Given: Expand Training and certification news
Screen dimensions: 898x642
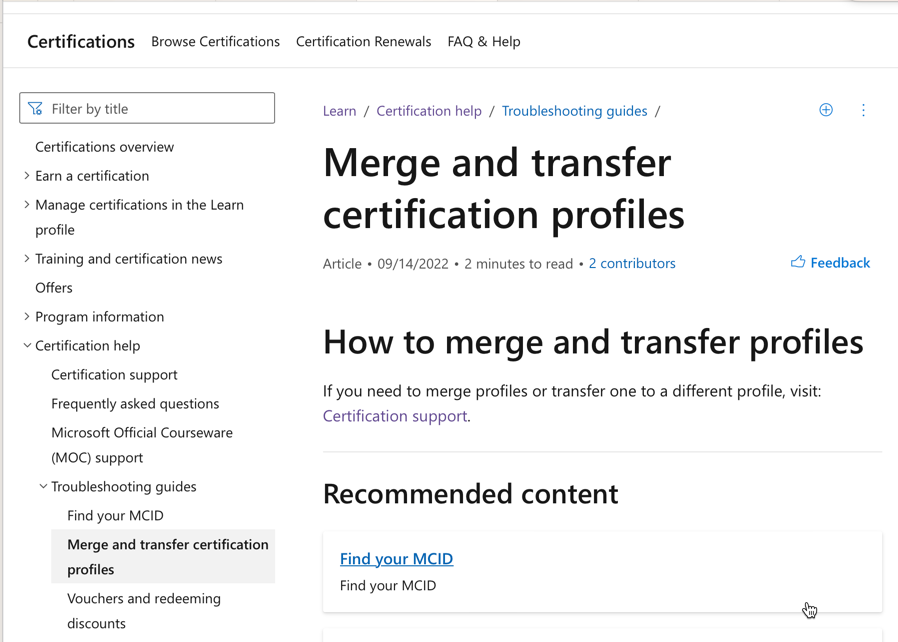Looking at the screenshot, I should pos(26,259).
